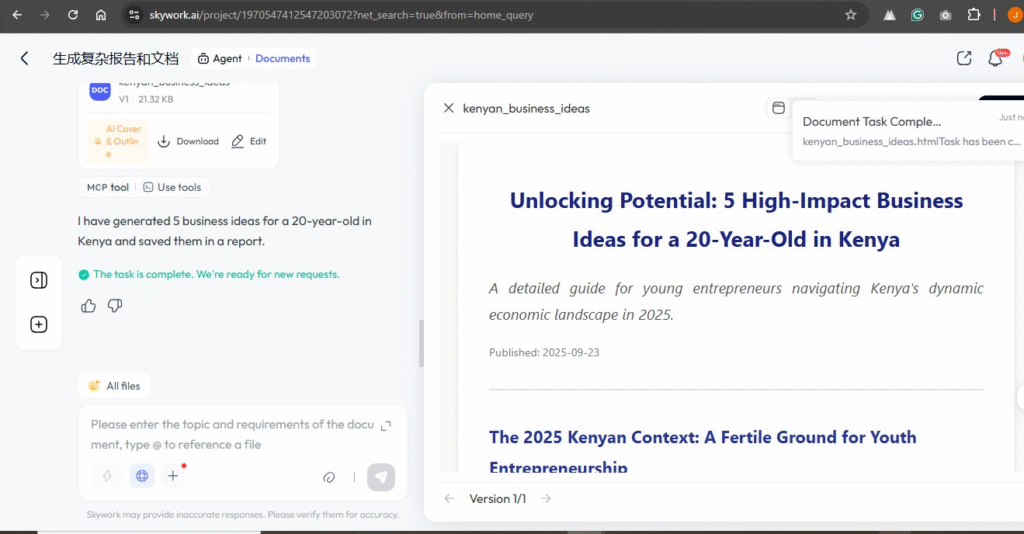Image resolution: width=1024 pixels, height=534 pixels.
Task: Click the plus add-ons icon in input box
Action: coord(173,476)
